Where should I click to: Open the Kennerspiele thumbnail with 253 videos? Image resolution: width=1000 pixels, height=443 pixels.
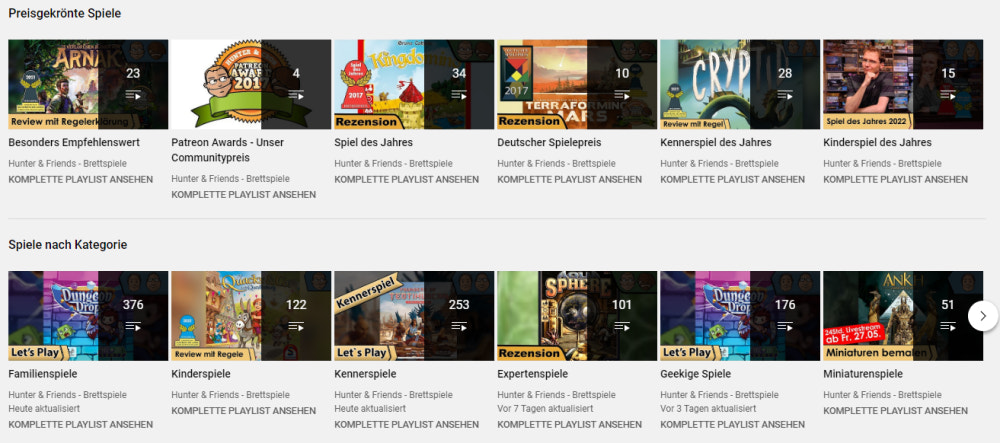click(x=414, y=316)
